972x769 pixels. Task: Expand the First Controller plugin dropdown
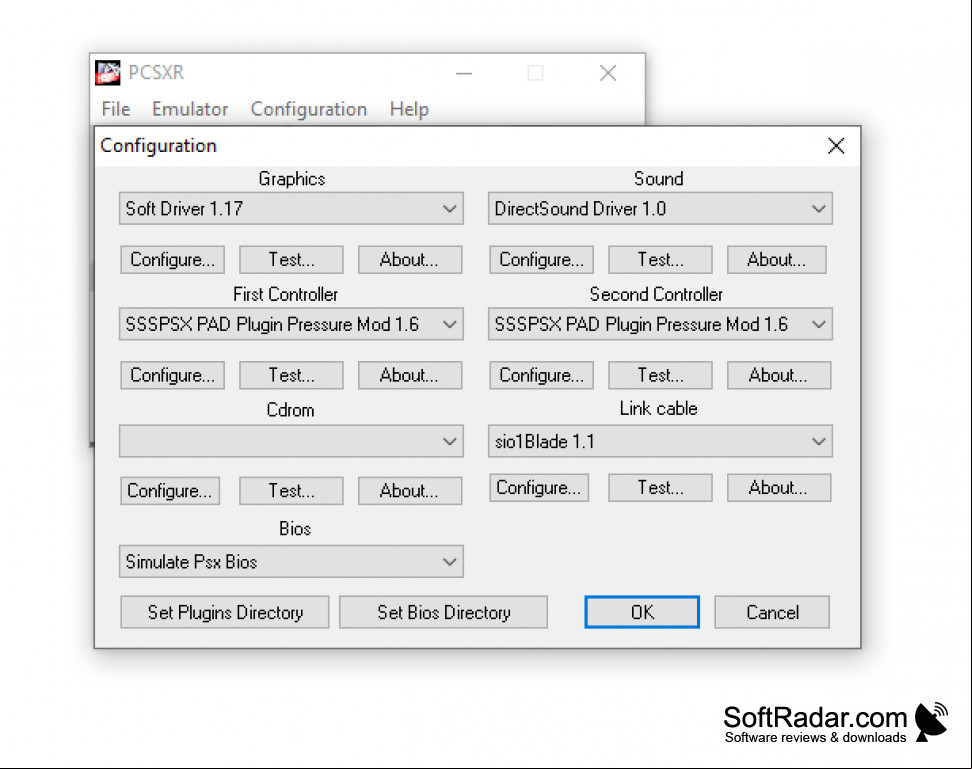(x=291, y=324)
